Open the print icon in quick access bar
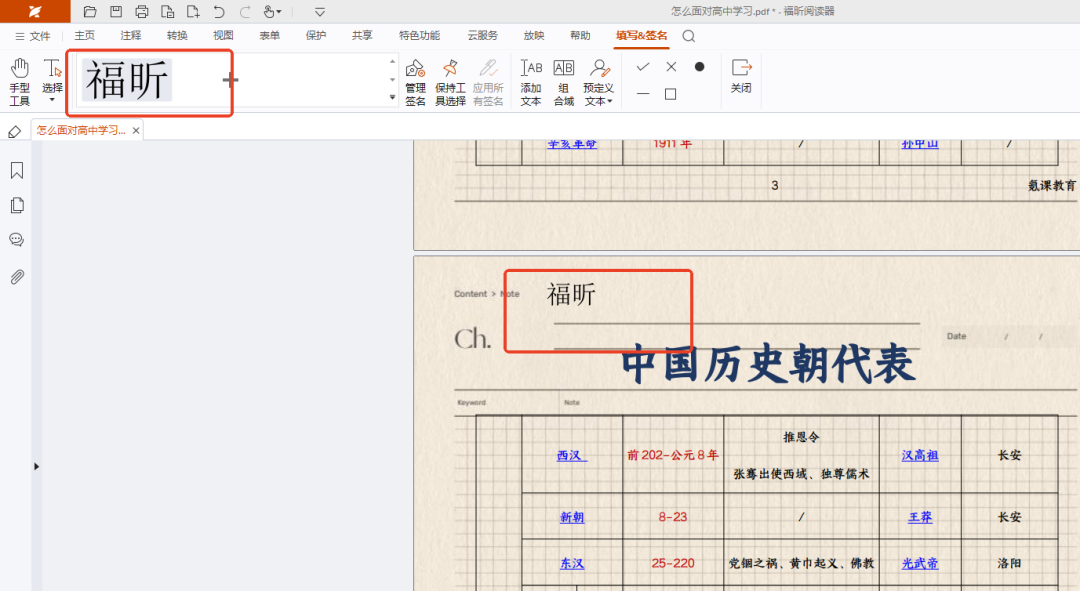Screen dimensions: 1080x591 click(140, 12)
